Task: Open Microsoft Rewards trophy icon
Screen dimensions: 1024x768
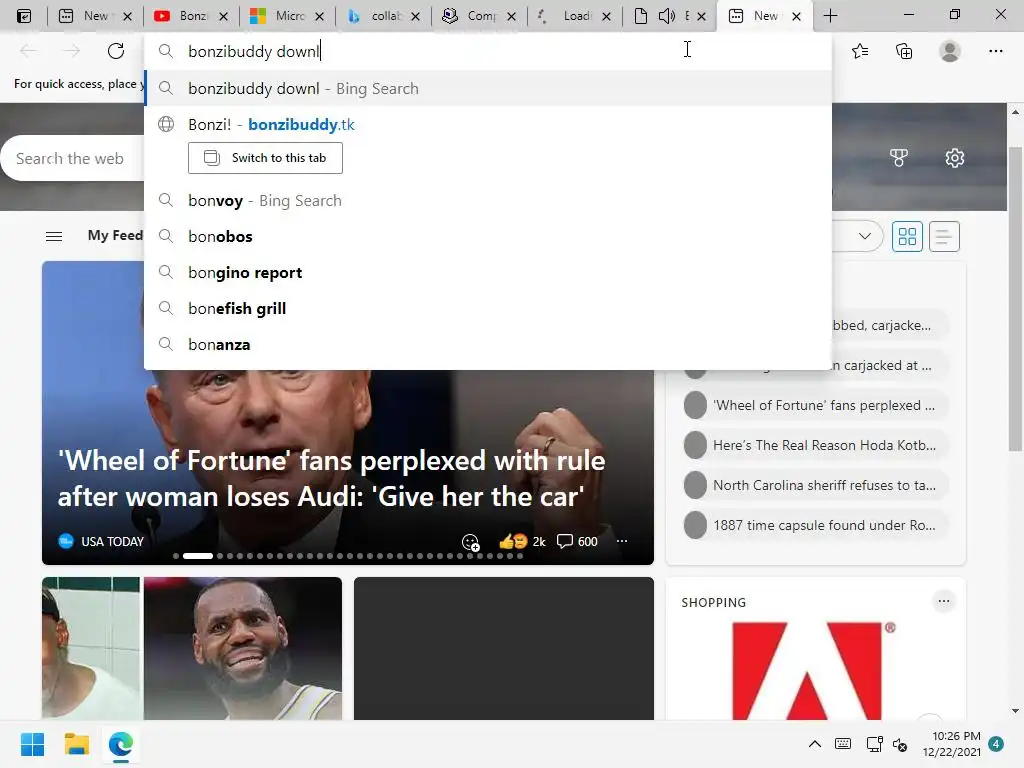Action: [899, 157]
